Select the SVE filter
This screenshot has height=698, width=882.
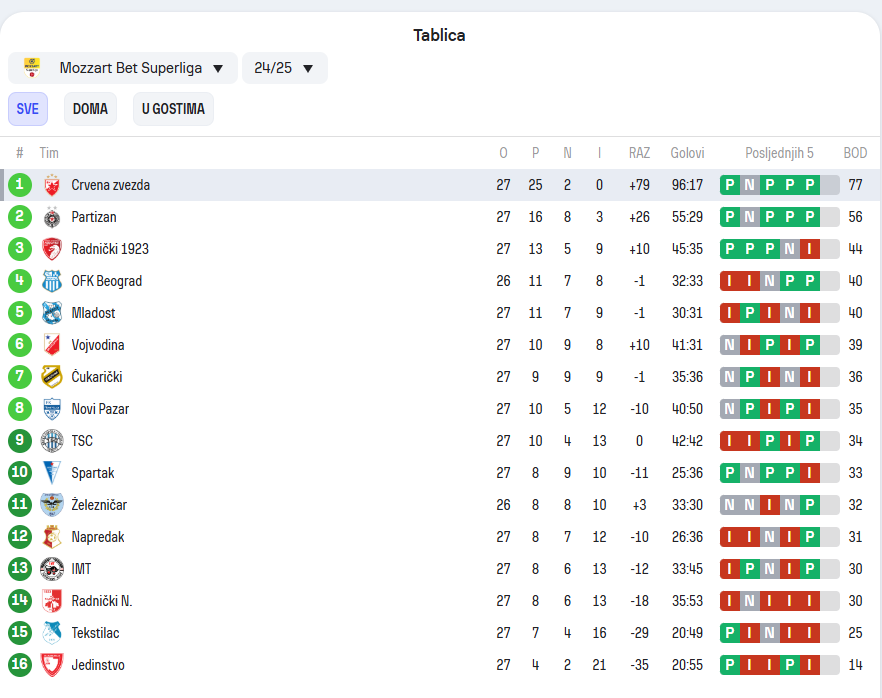[x=28, y=109]
